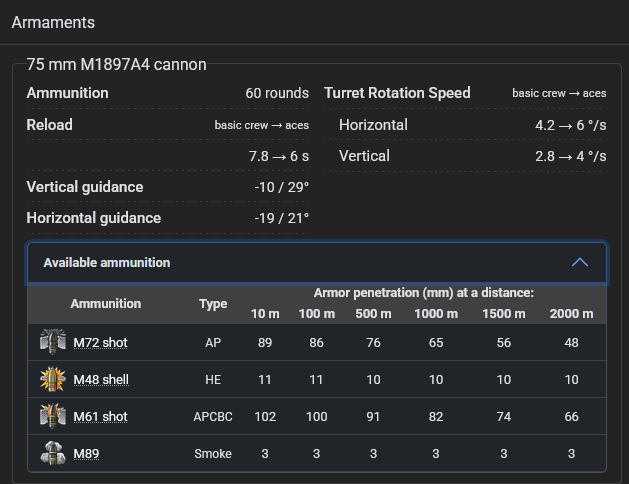
Task: Click the M48 shell HE icon
Action: click(x=52, y=380)
